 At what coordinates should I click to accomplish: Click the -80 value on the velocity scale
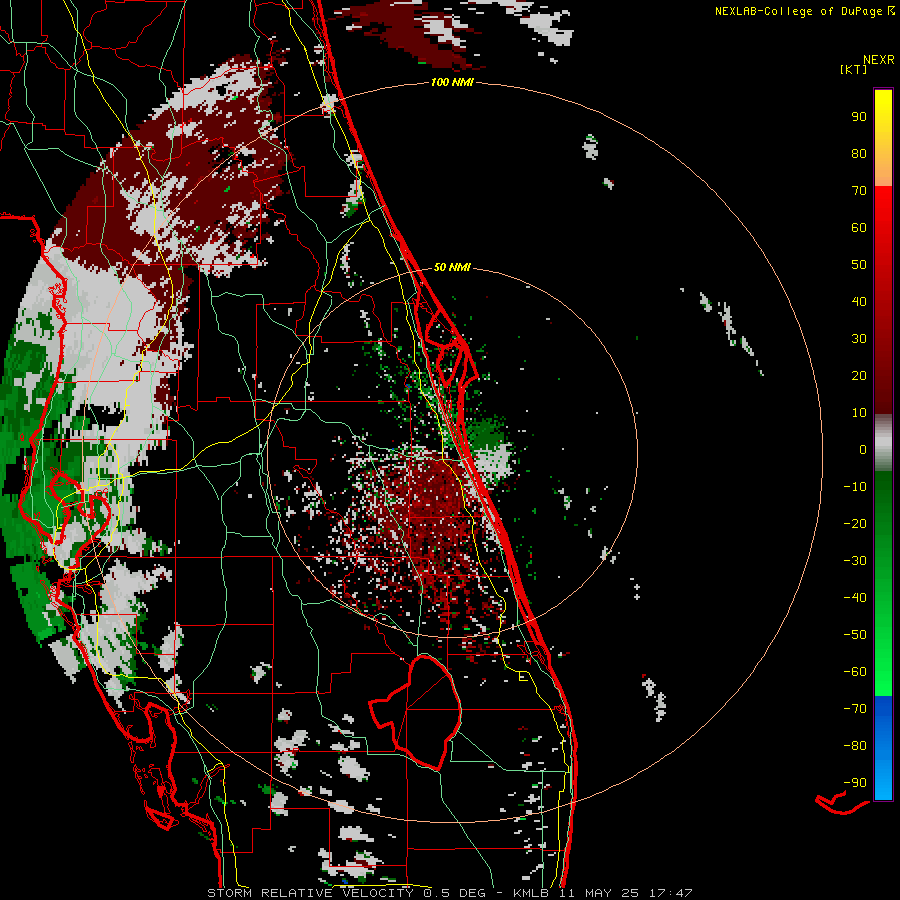coord(855,746)
